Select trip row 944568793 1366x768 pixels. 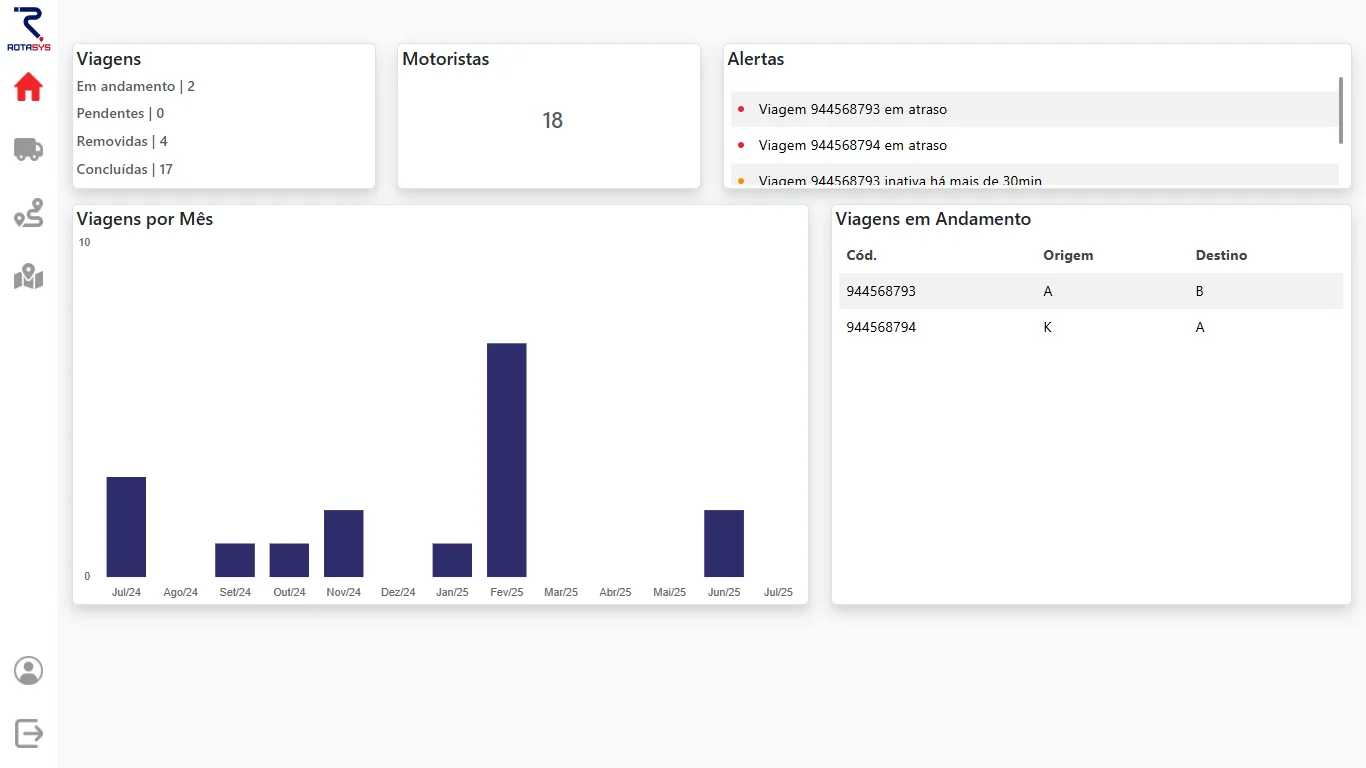(x=1090, y=291)
